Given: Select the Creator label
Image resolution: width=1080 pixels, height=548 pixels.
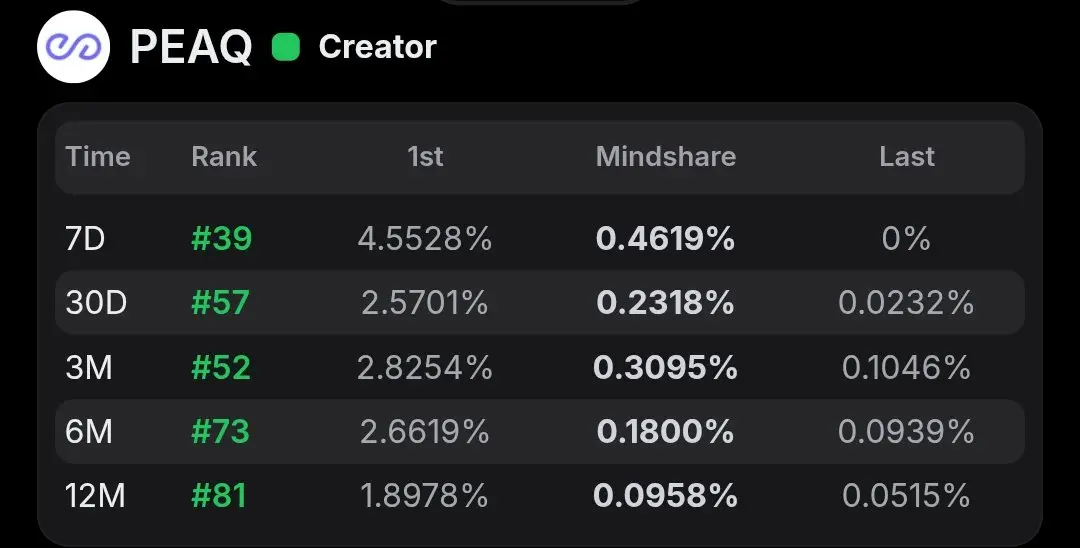Looking at the screenshot, I should click(377, 47).
